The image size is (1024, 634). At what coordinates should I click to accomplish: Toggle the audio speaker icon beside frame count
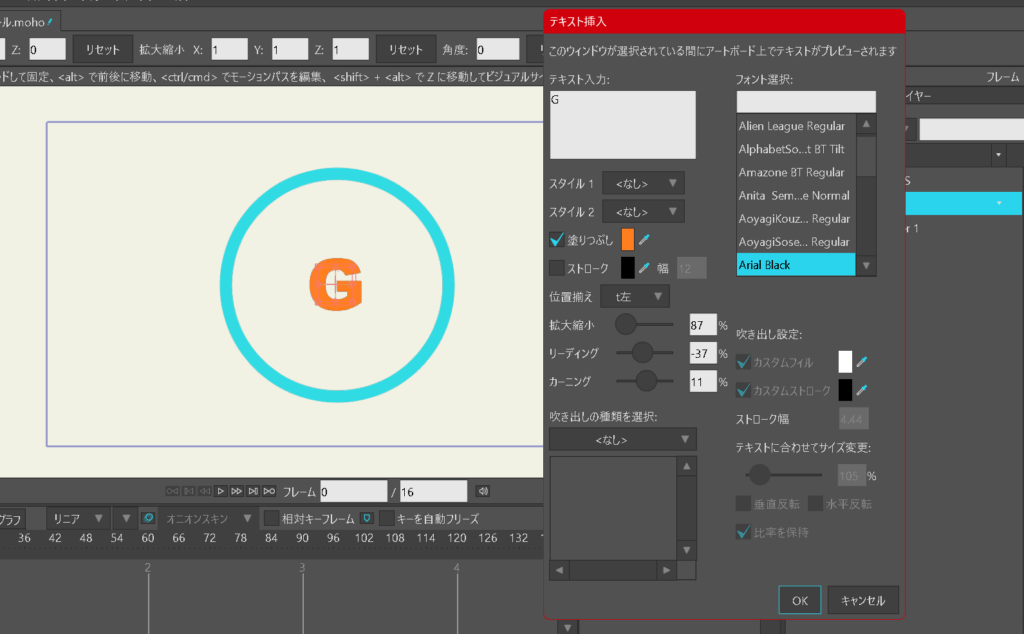483,491
